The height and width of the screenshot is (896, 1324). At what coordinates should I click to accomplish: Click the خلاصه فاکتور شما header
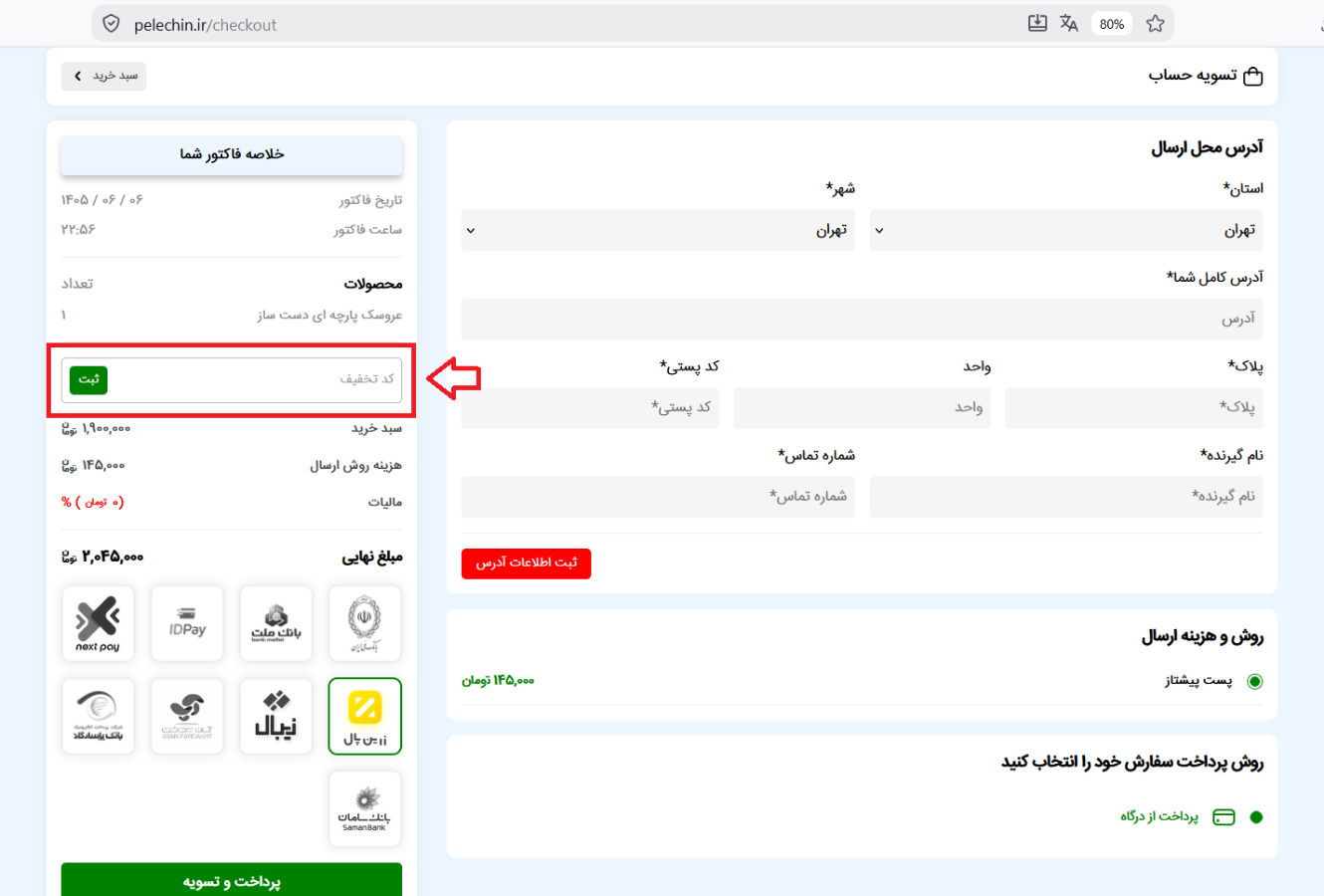click(232, 154)
